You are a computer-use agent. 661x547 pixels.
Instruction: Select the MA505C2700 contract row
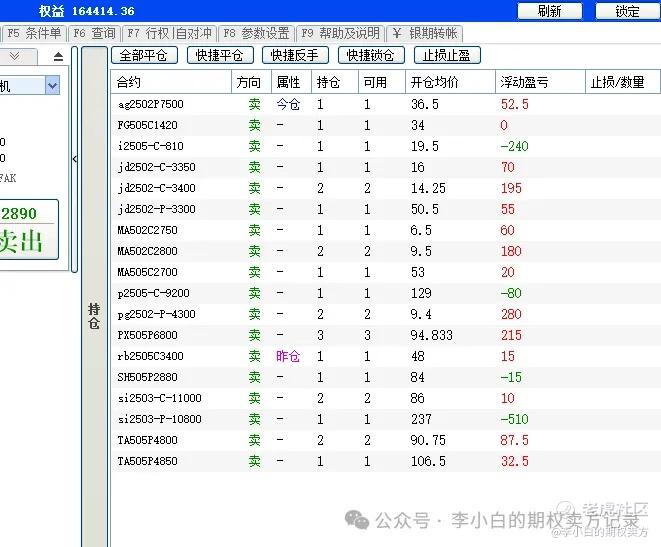click(385, 272)
